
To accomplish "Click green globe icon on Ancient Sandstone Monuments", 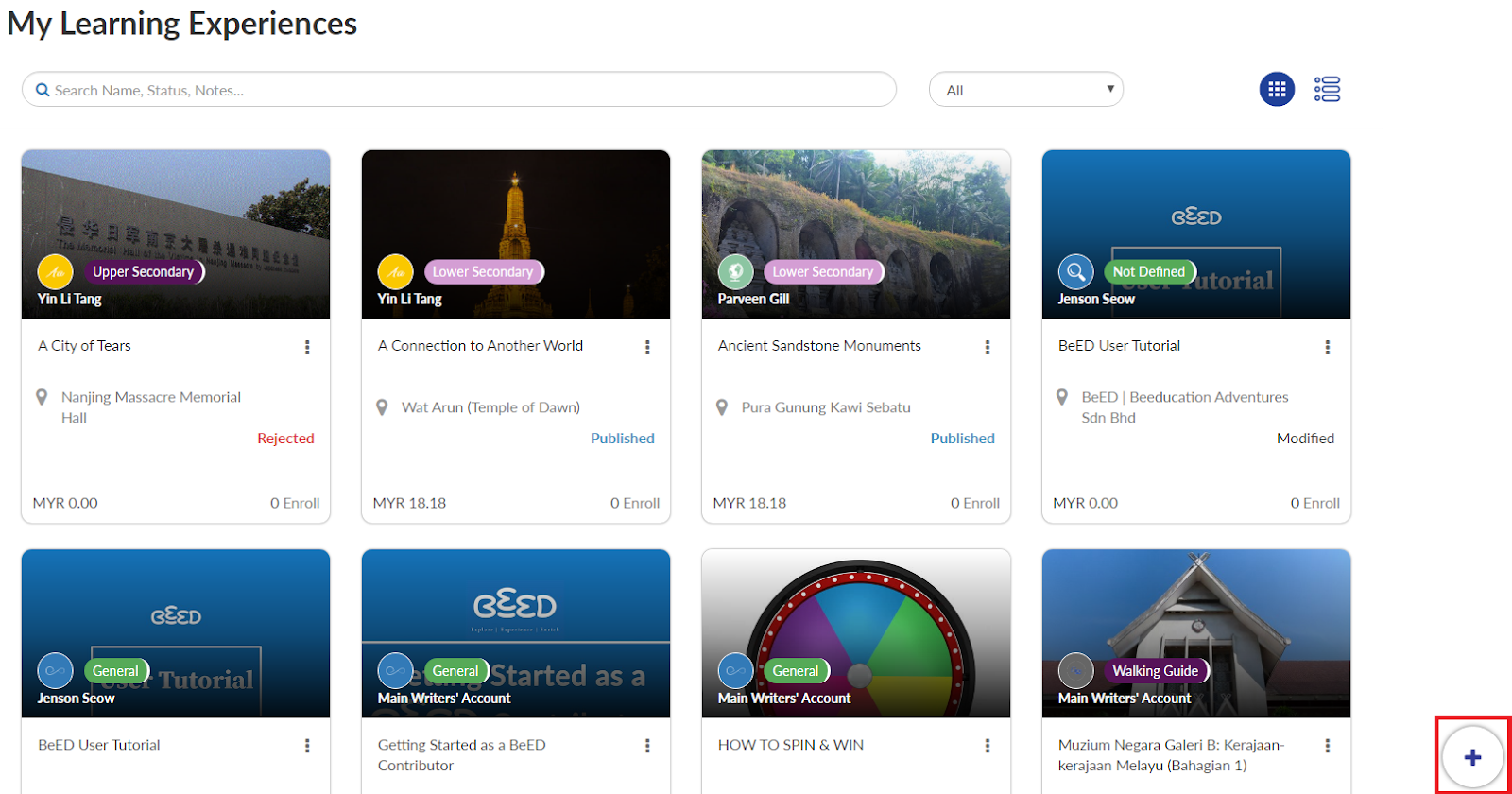I will tap(735, 272).
